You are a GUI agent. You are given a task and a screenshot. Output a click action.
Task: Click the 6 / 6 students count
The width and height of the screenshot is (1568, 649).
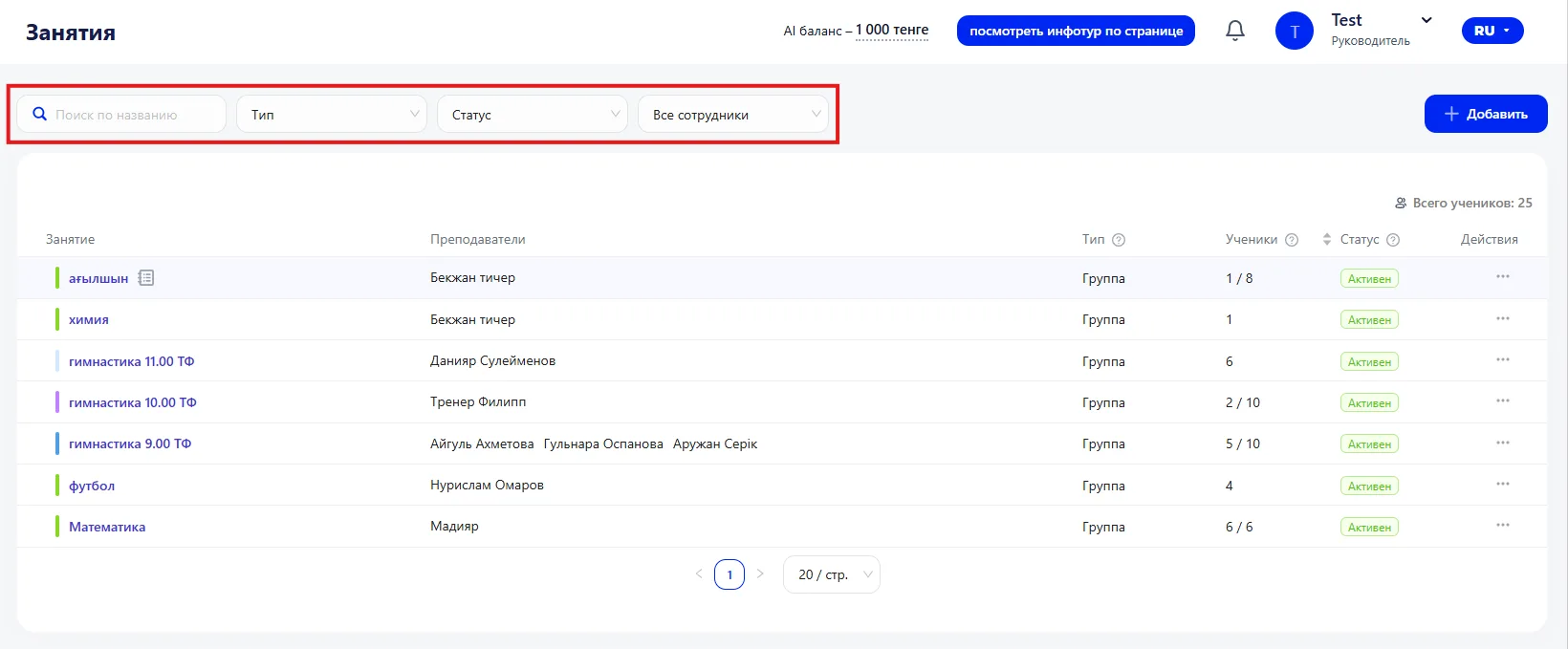[x=1239, y=527]
